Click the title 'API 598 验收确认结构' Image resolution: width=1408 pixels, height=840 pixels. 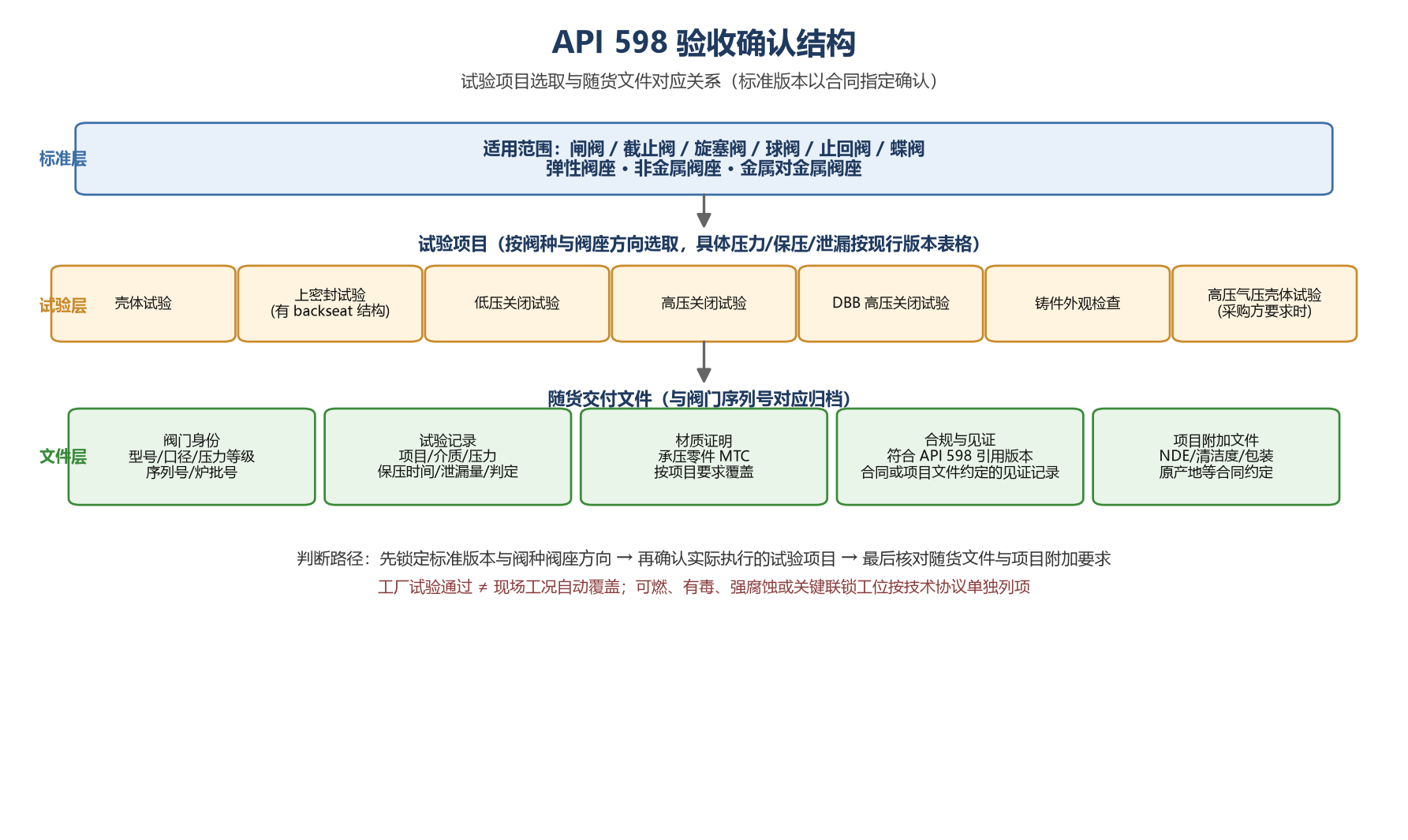coord(704,43)
